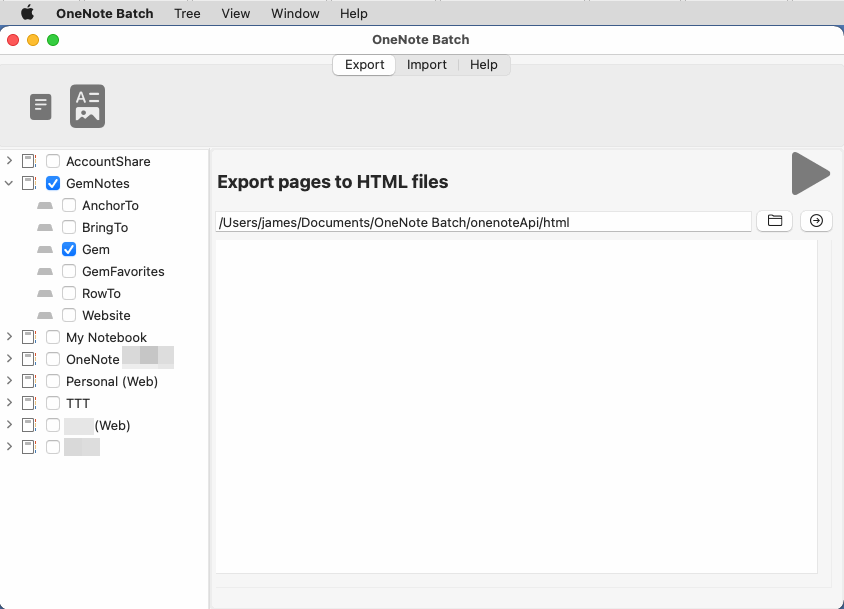The image size is (844, 609).
Task: Expand the OneNote notebook node
Action: (9, 359)
